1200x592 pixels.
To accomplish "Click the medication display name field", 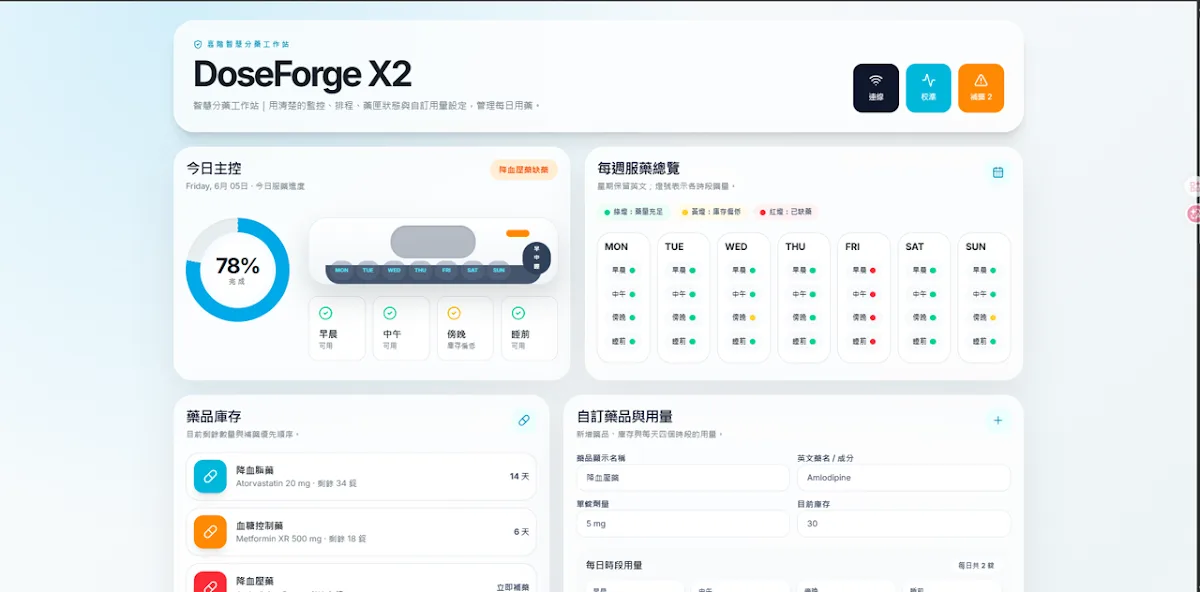I will tap(683, 478).
